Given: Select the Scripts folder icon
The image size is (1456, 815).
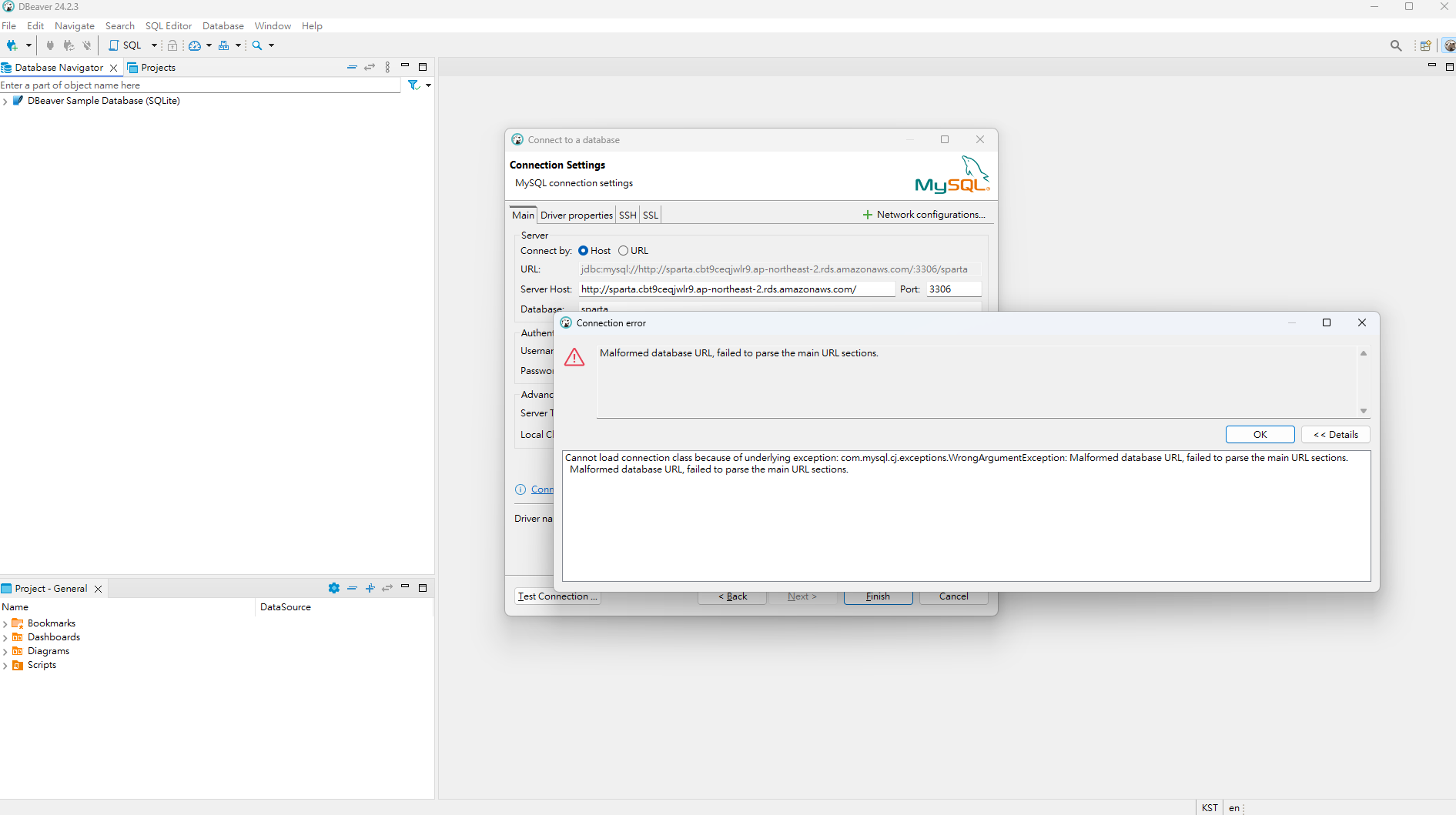Looking at the screenshot, I should point(18,665).
